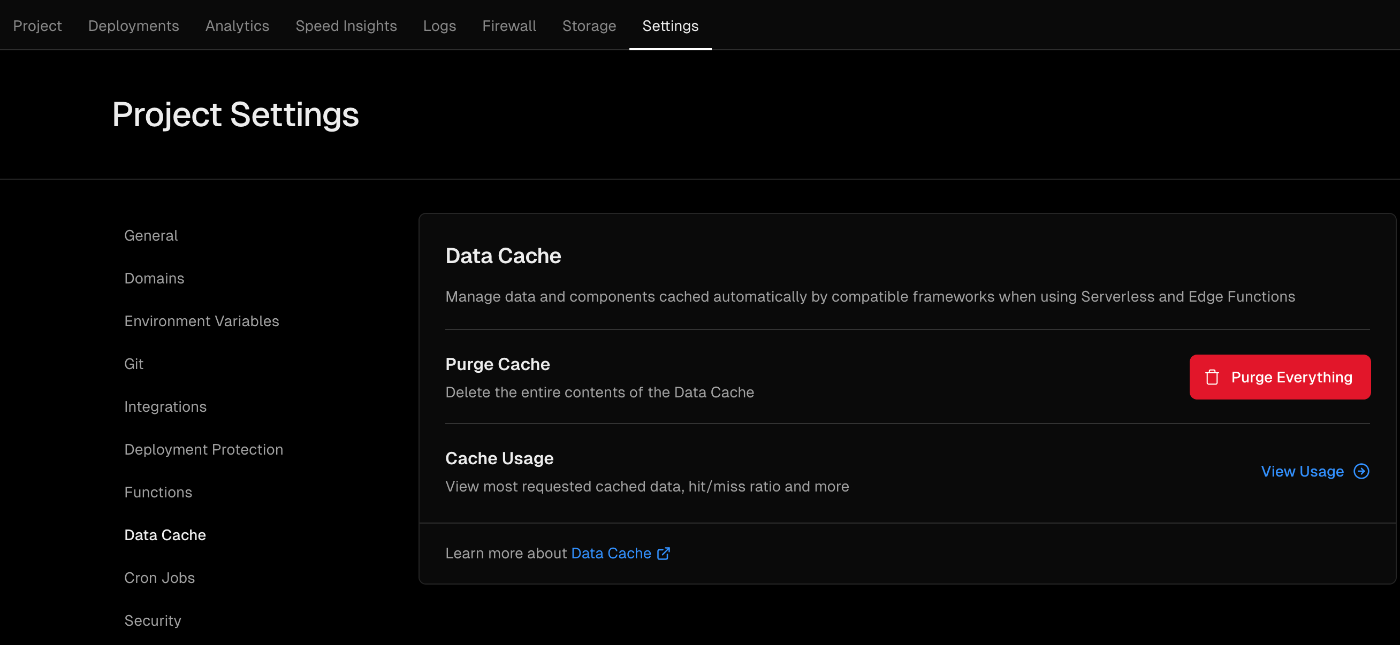Viewport: 1400px width, 645px height.
Task: Click the trash icon in Purge Everything
Action: [1212, 377]
